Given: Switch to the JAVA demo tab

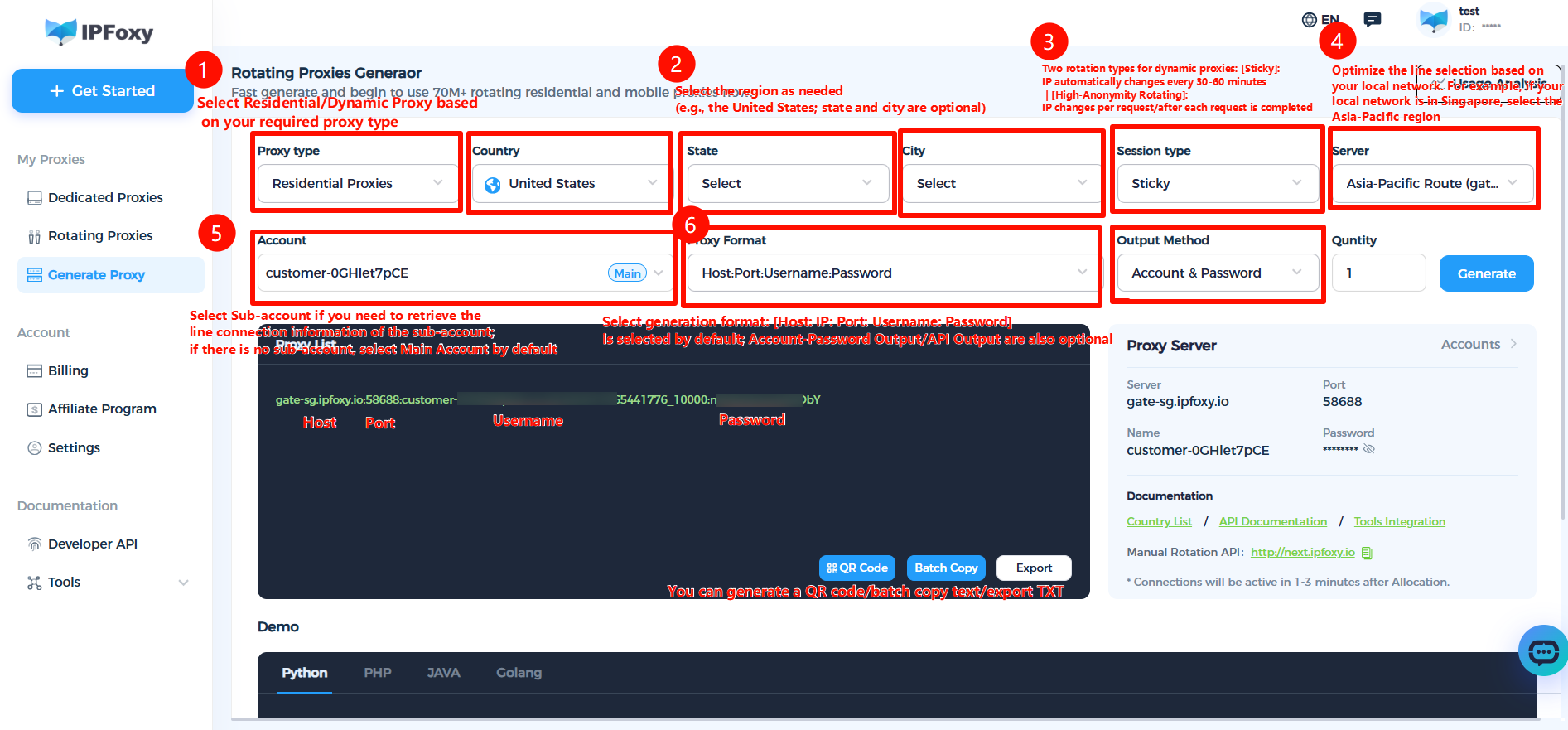Looking at the screenshot, I should 443,673.
